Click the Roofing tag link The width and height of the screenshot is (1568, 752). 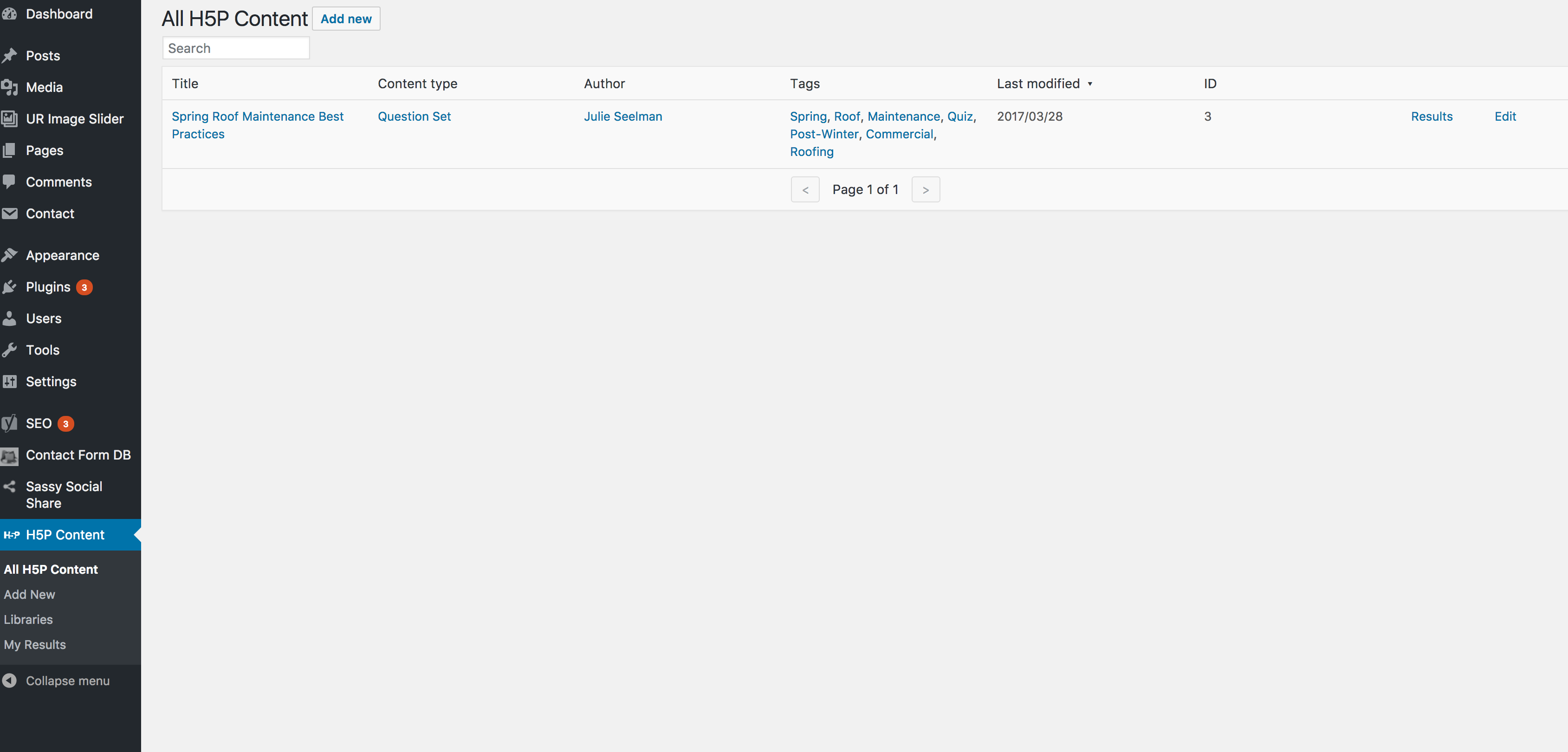(x=811, y=152)
